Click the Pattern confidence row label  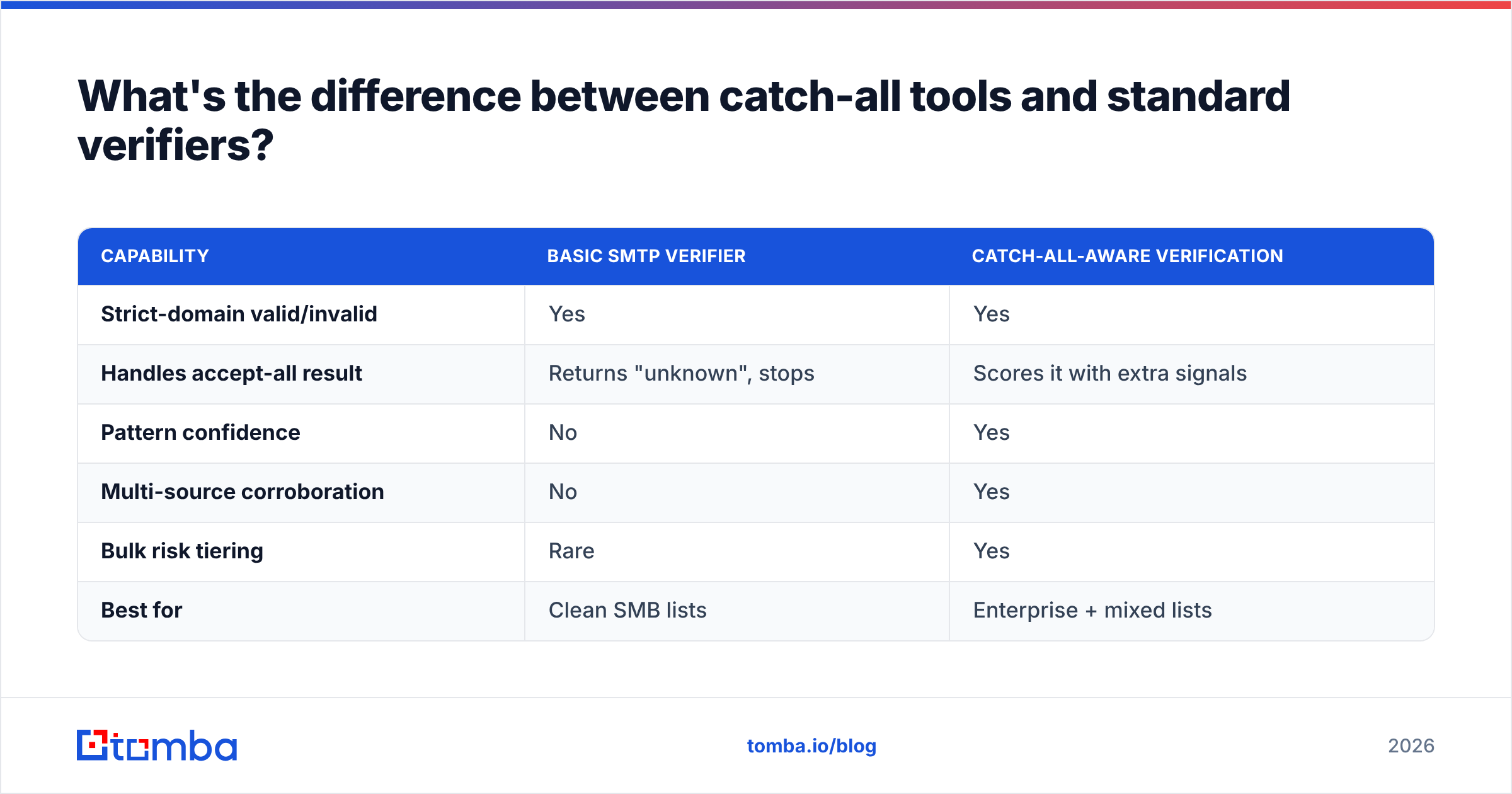[200, 432]
